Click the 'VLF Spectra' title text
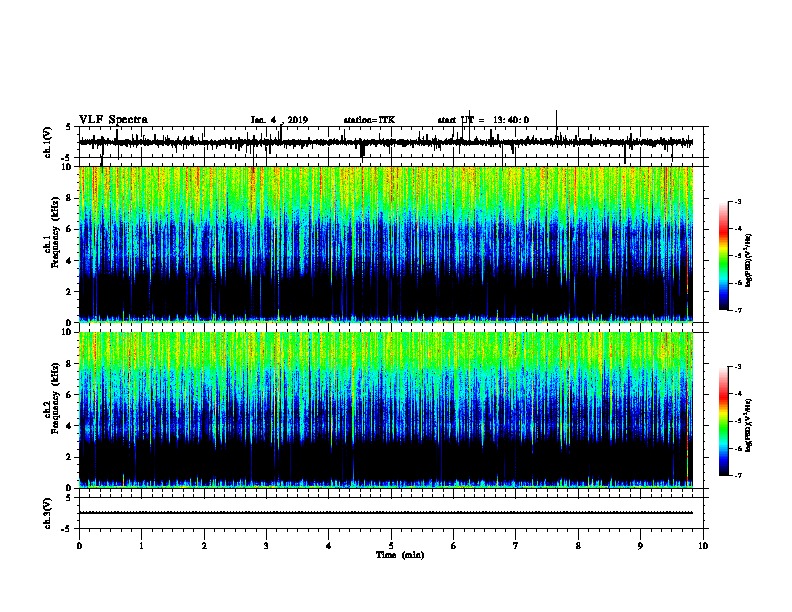 click(x=113, y=120)
